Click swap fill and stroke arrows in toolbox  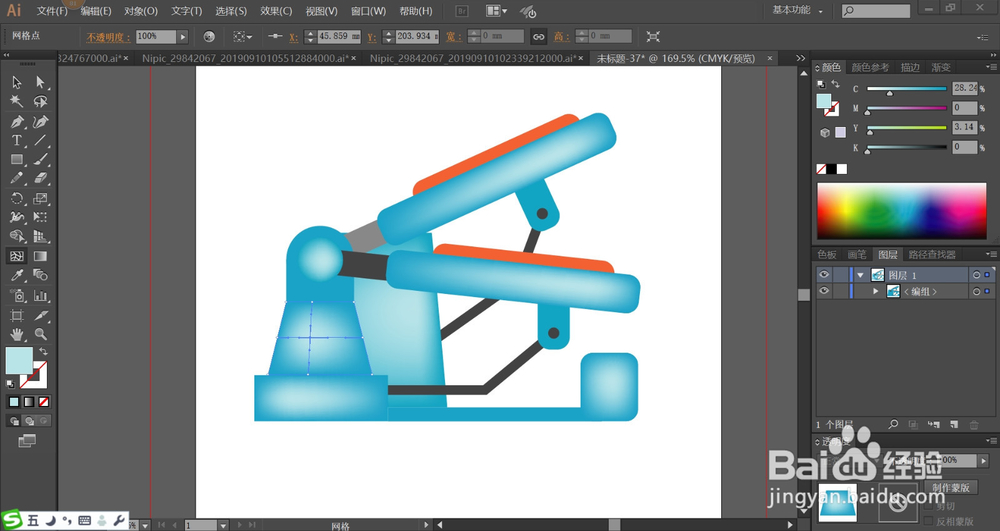tap(43, 351)
